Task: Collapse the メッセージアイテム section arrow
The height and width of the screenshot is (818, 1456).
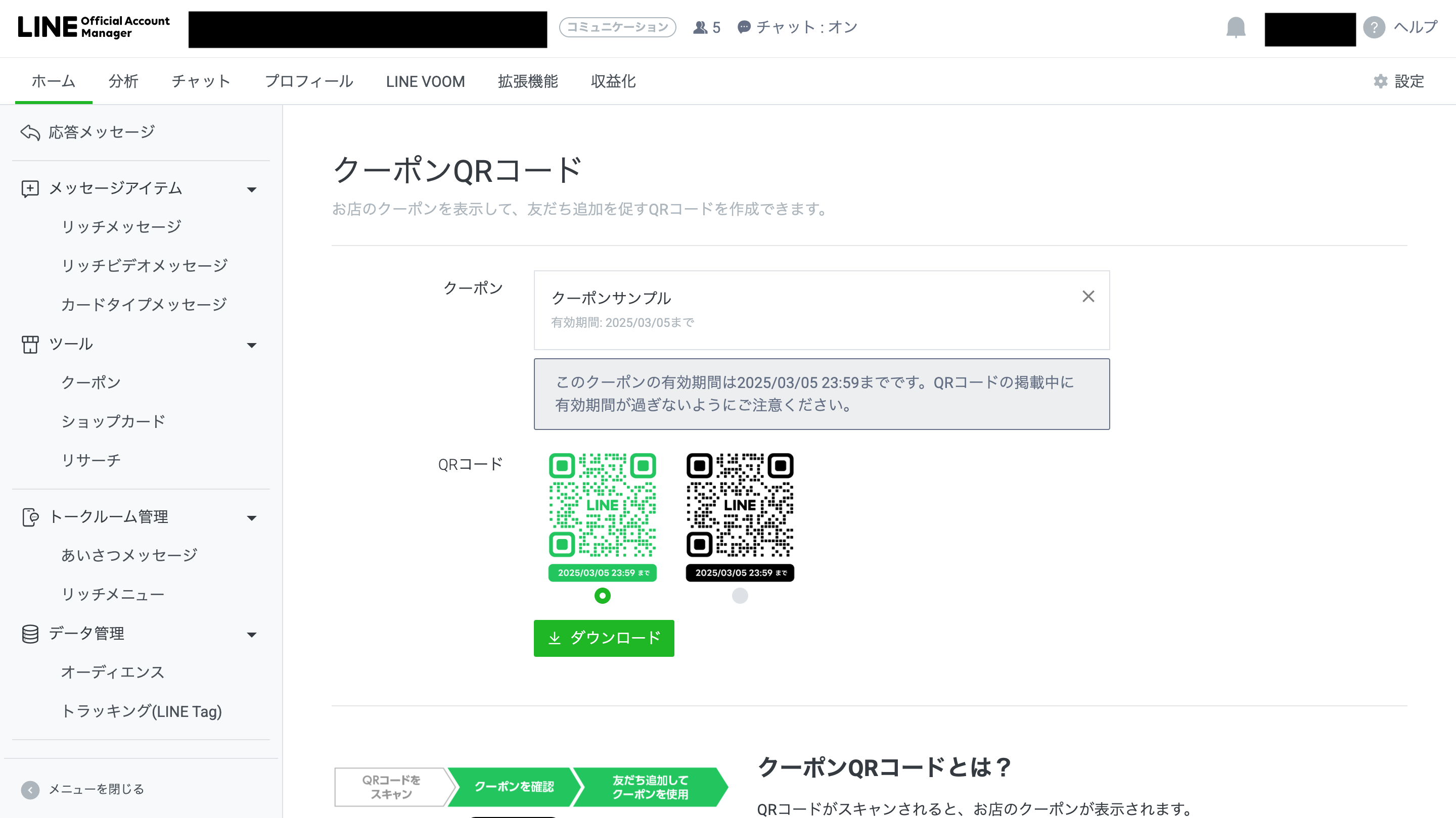Action: 252,189
